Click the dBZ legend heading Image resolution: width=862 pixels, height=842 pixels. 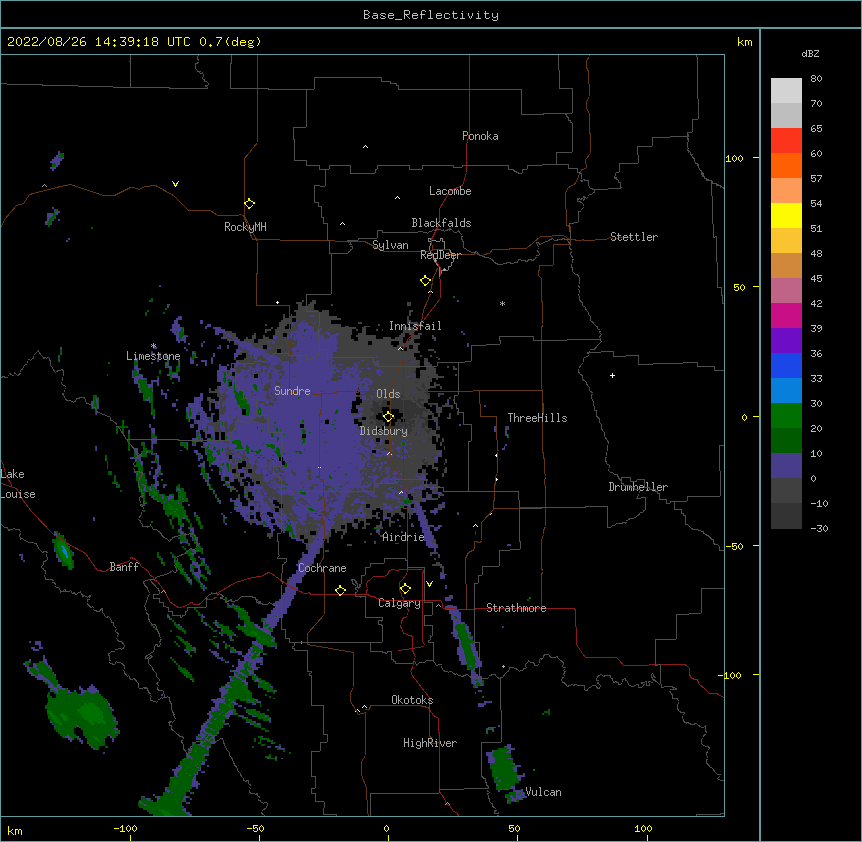click(810, 53)
